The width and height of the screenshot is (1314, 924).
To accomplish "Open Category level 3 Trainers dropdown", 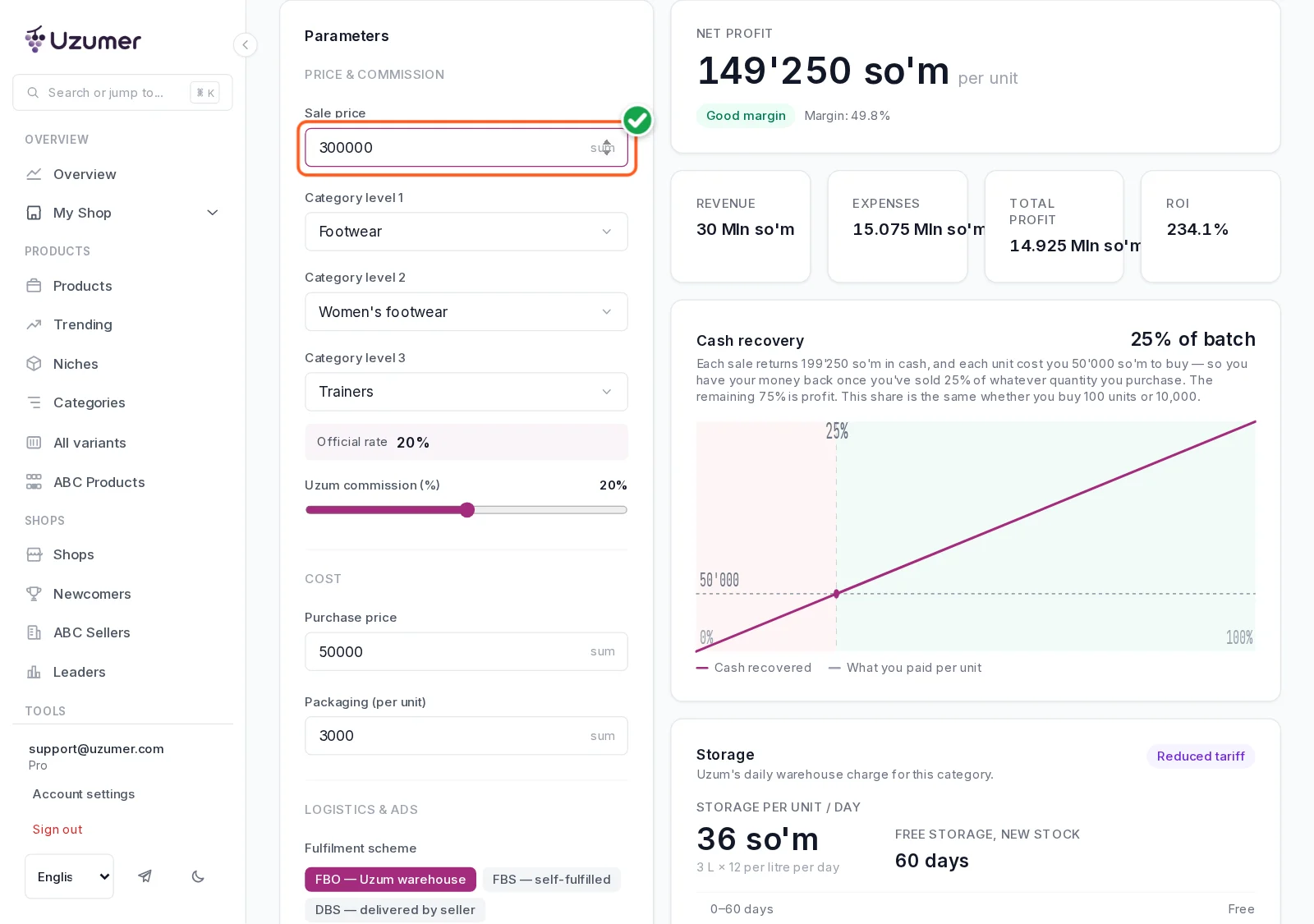I will [466, 392].
